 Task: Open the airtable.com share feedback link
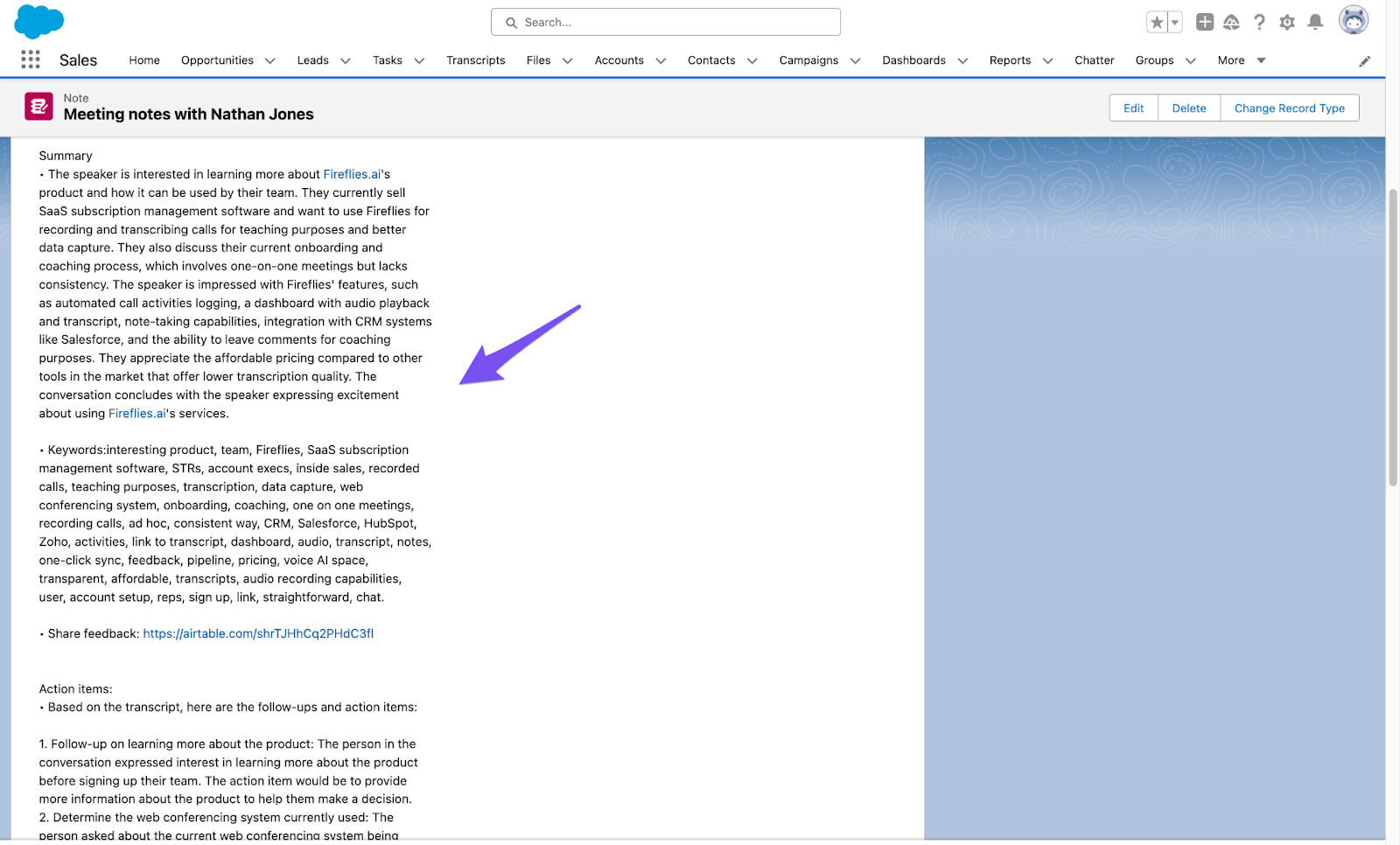pyautogui.click(x=258, y=633)
